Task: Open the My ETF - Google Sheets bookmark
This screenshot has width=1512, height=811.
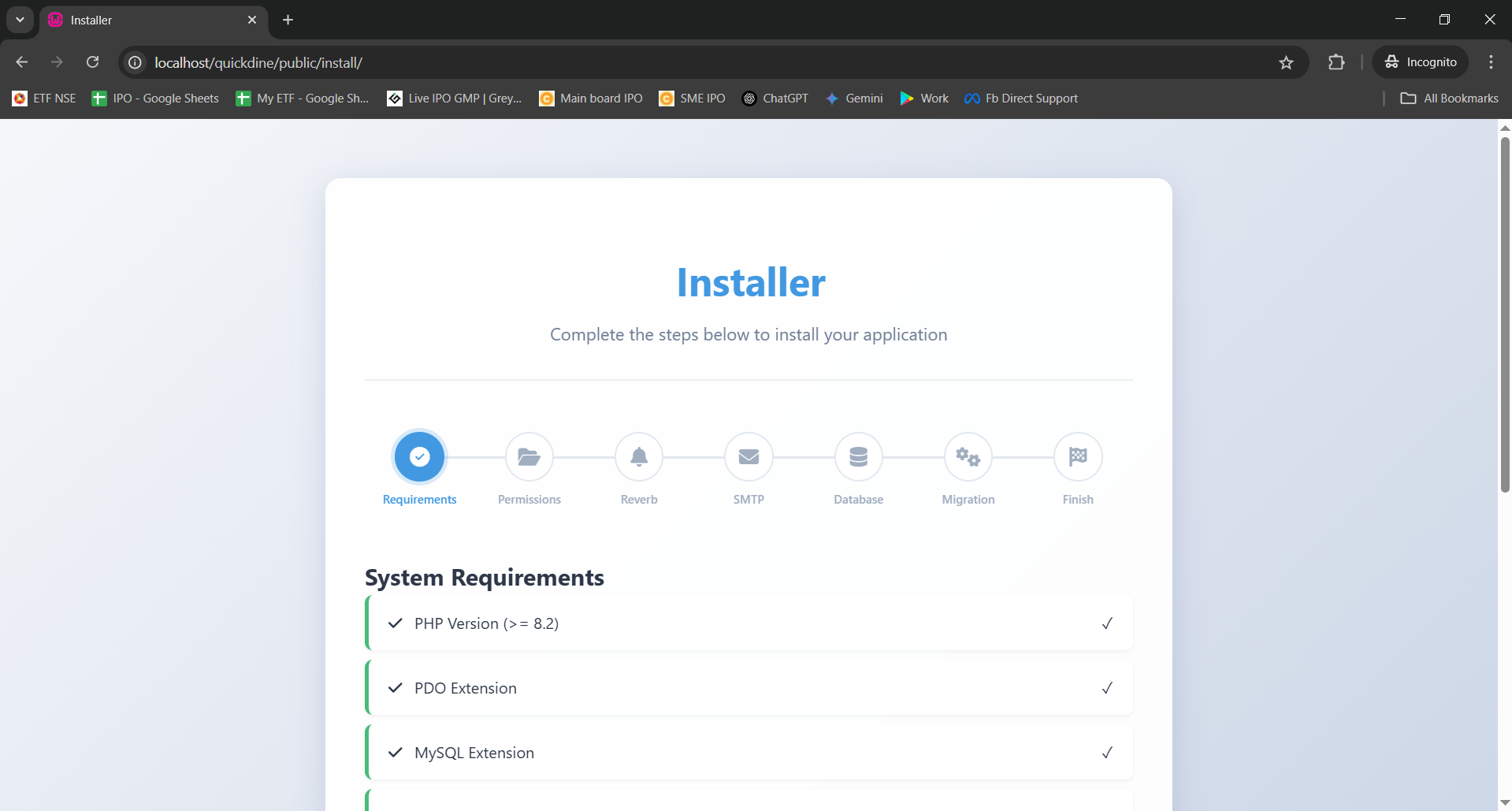Action: tap(303, 99)
